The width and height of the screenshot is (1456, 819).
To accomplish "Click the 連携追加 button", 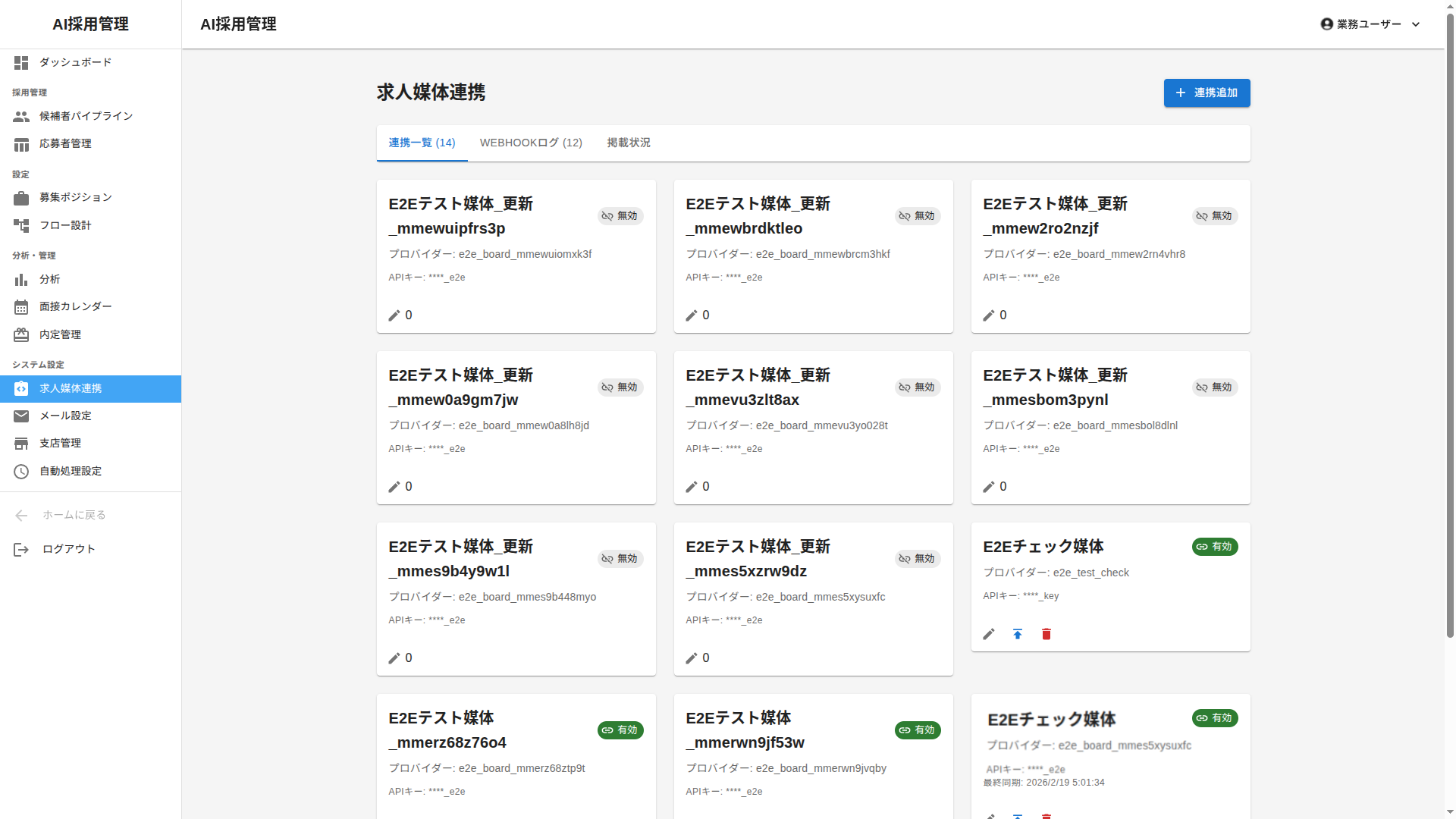I will pyautogui.click(x=1207, y=93).
